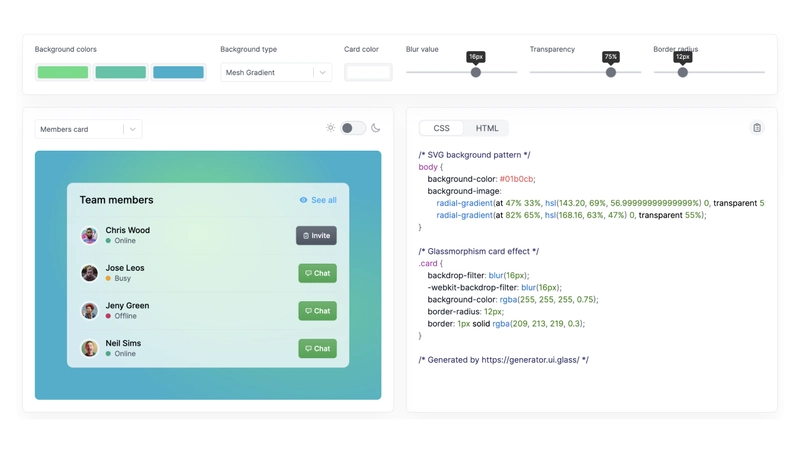Click the 'Neil Sims' name
Image resolution: width=800 pixels, height=450 pixels.
click(123, 343)
